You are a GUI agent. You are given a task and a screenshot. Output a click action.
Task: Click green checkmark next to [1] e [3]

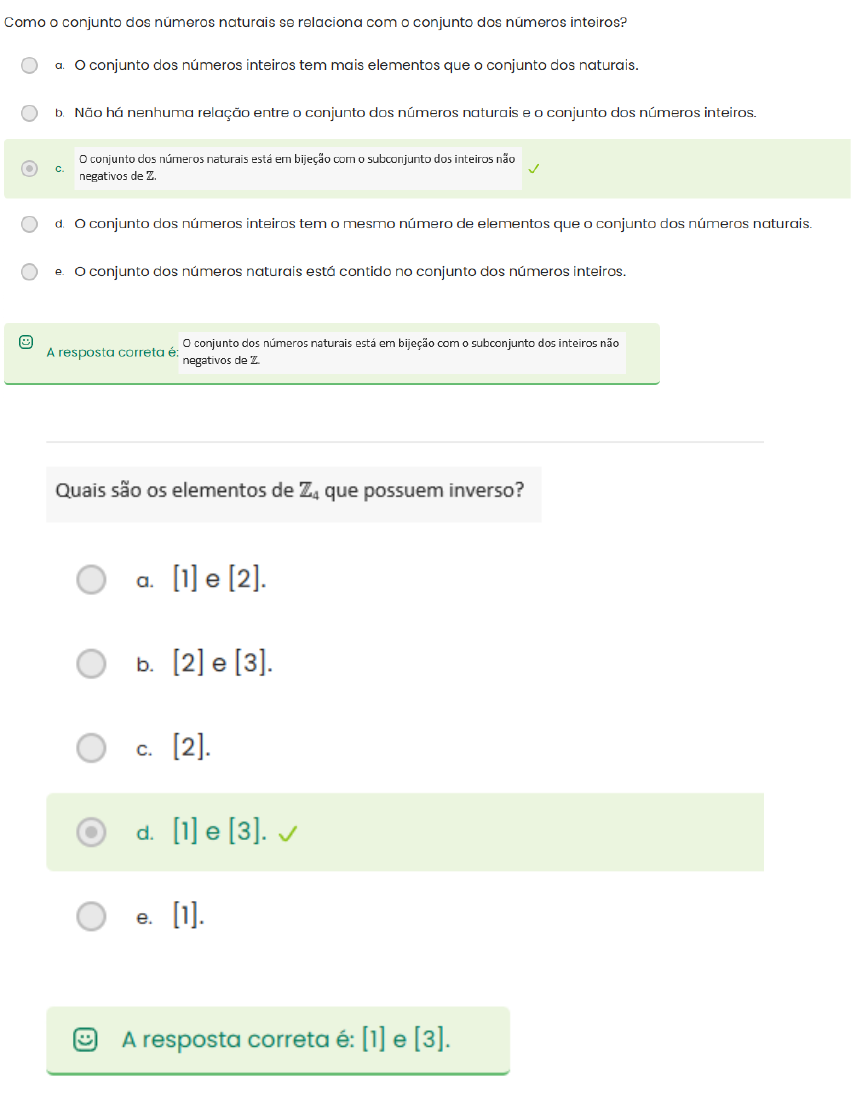coord(287,832)
